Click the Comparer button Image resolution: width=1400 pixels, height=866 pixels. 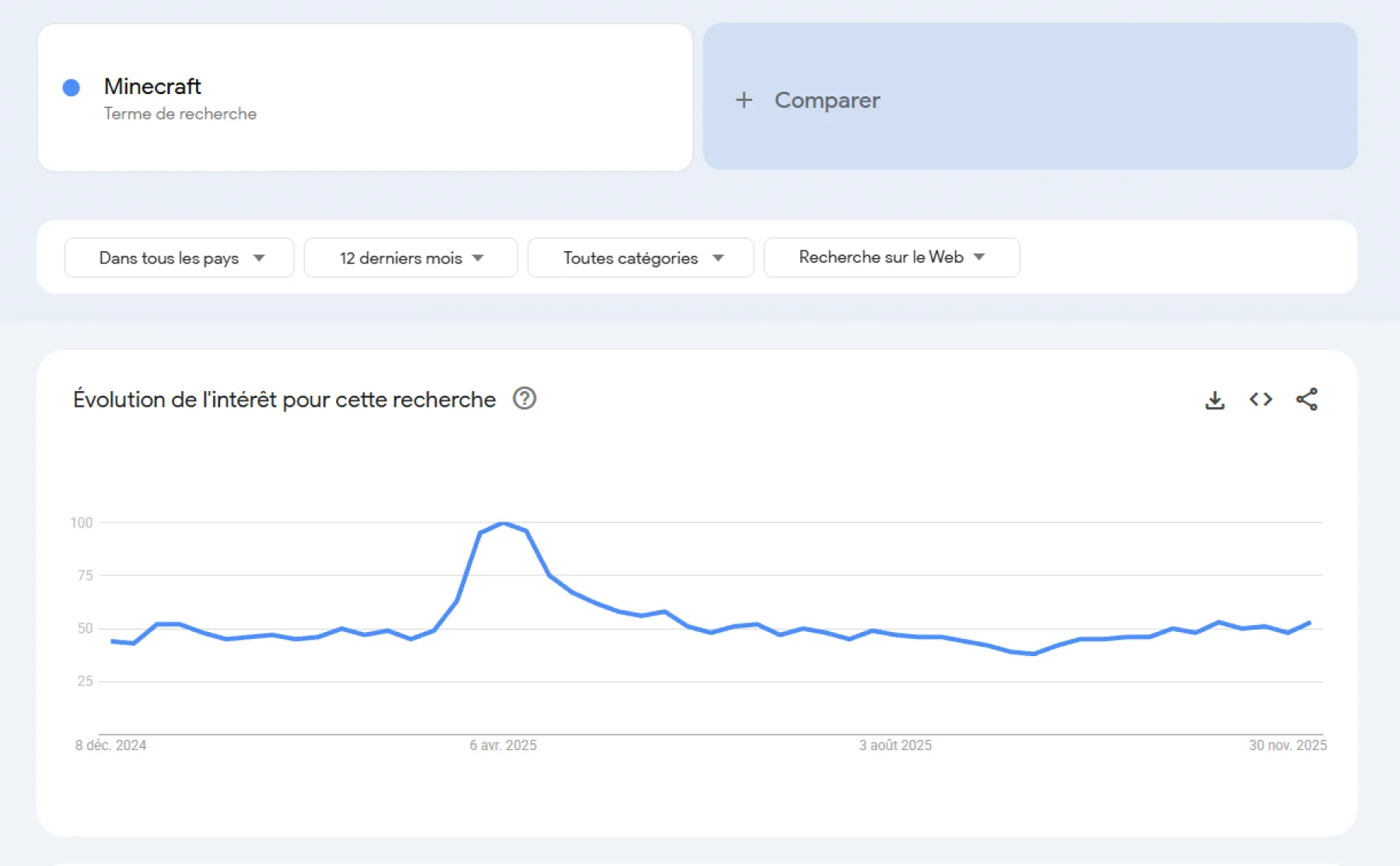point(828,100)
